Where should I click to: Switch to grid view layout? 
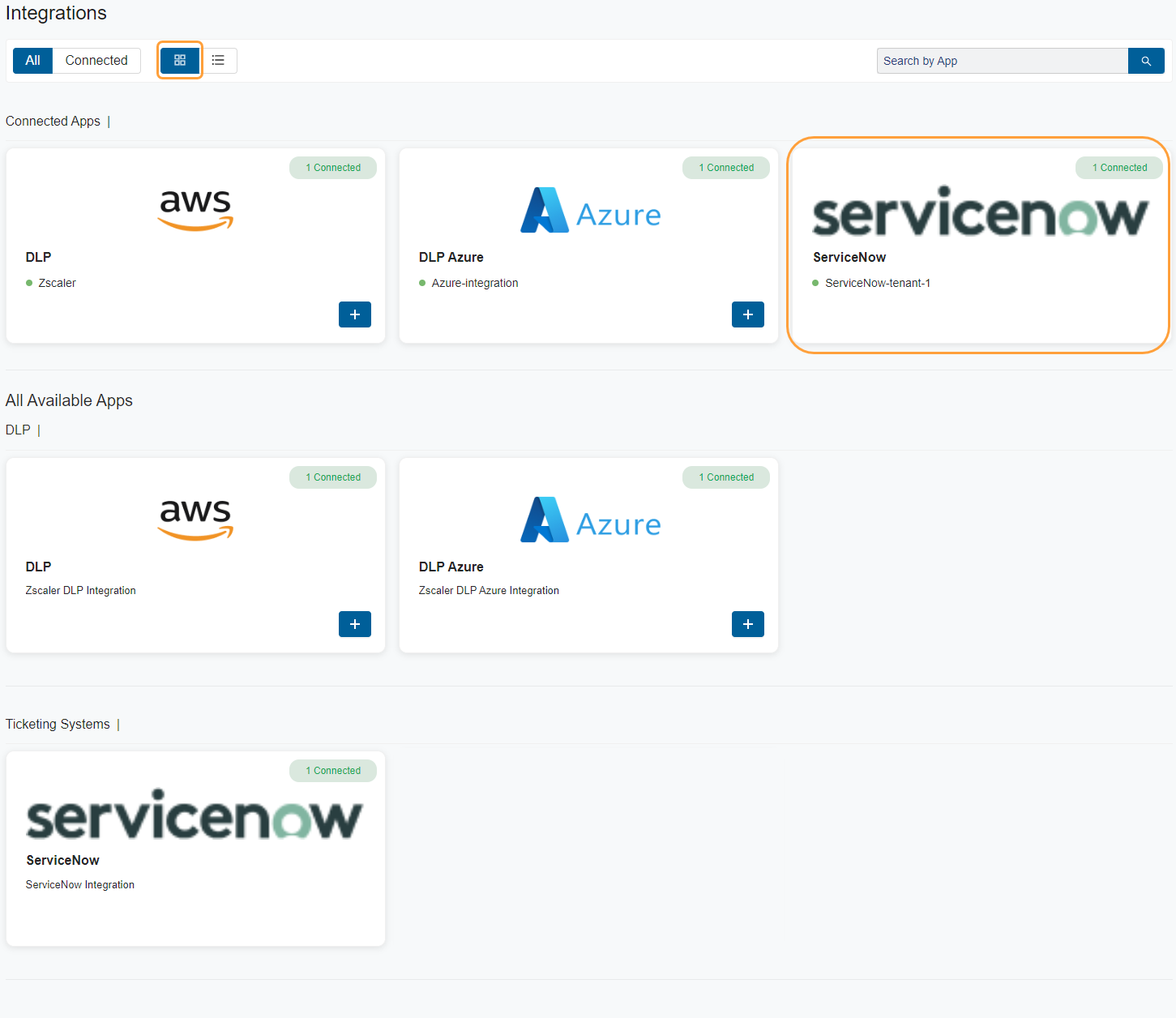pos(180,61)
